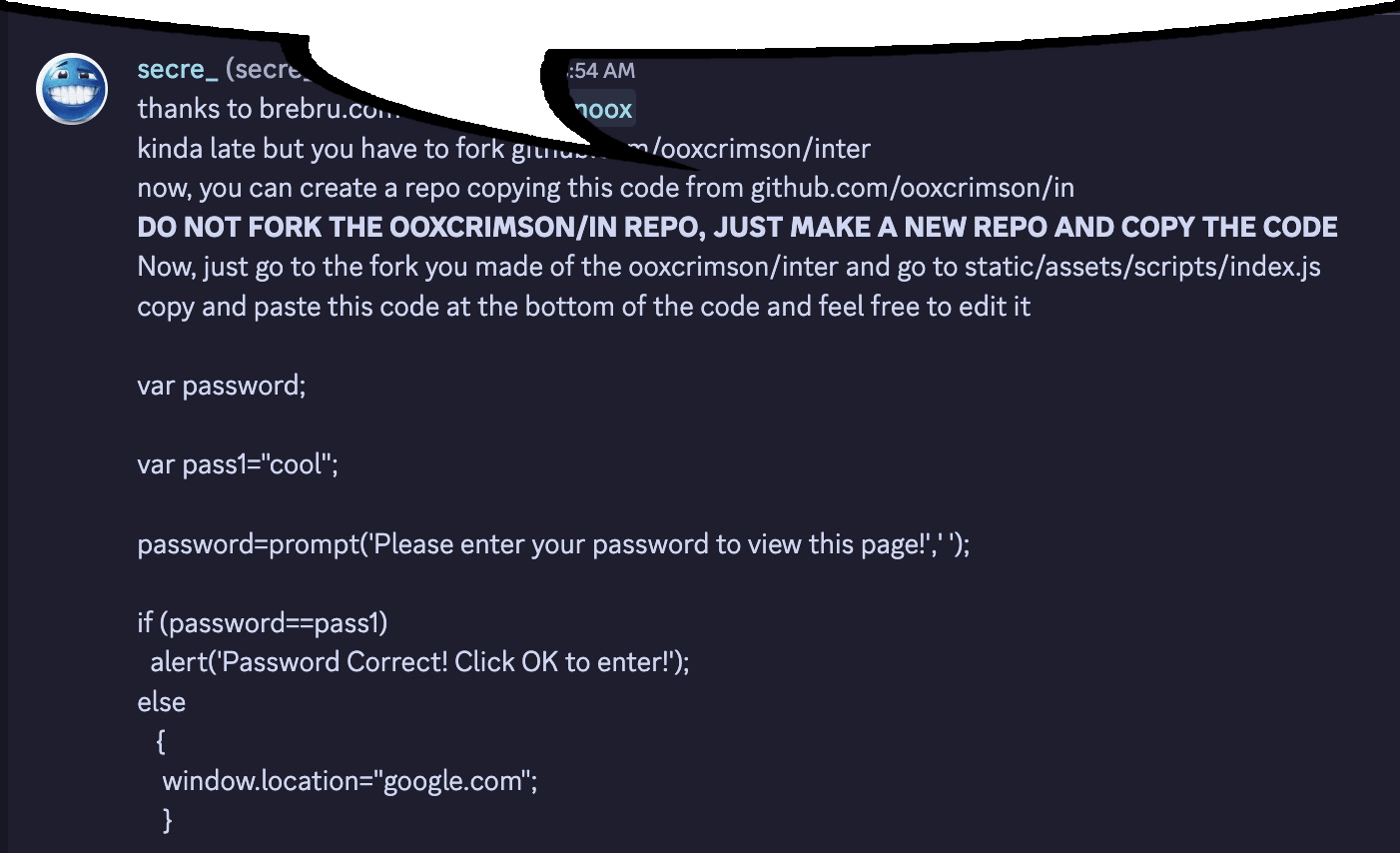Click the 'var password;' code line
This screenshot has height=853, width=1400.
pyautogui.click(x=222, y=386)
